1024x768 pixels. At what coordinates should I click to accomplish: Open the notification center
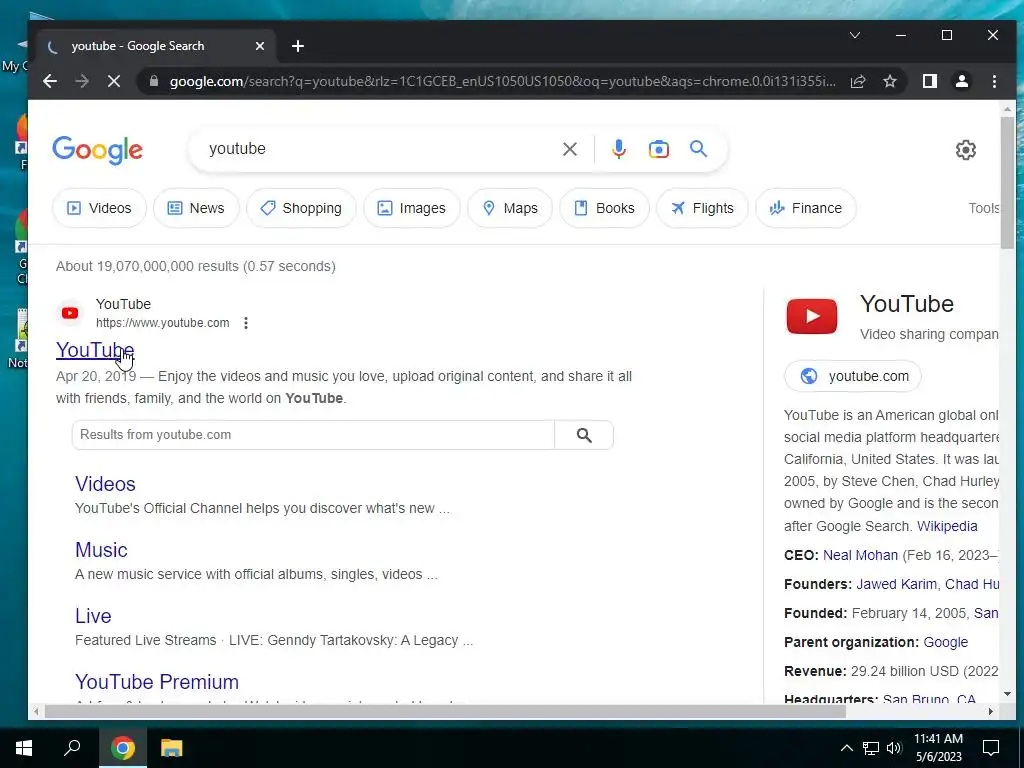pos(991,748)
